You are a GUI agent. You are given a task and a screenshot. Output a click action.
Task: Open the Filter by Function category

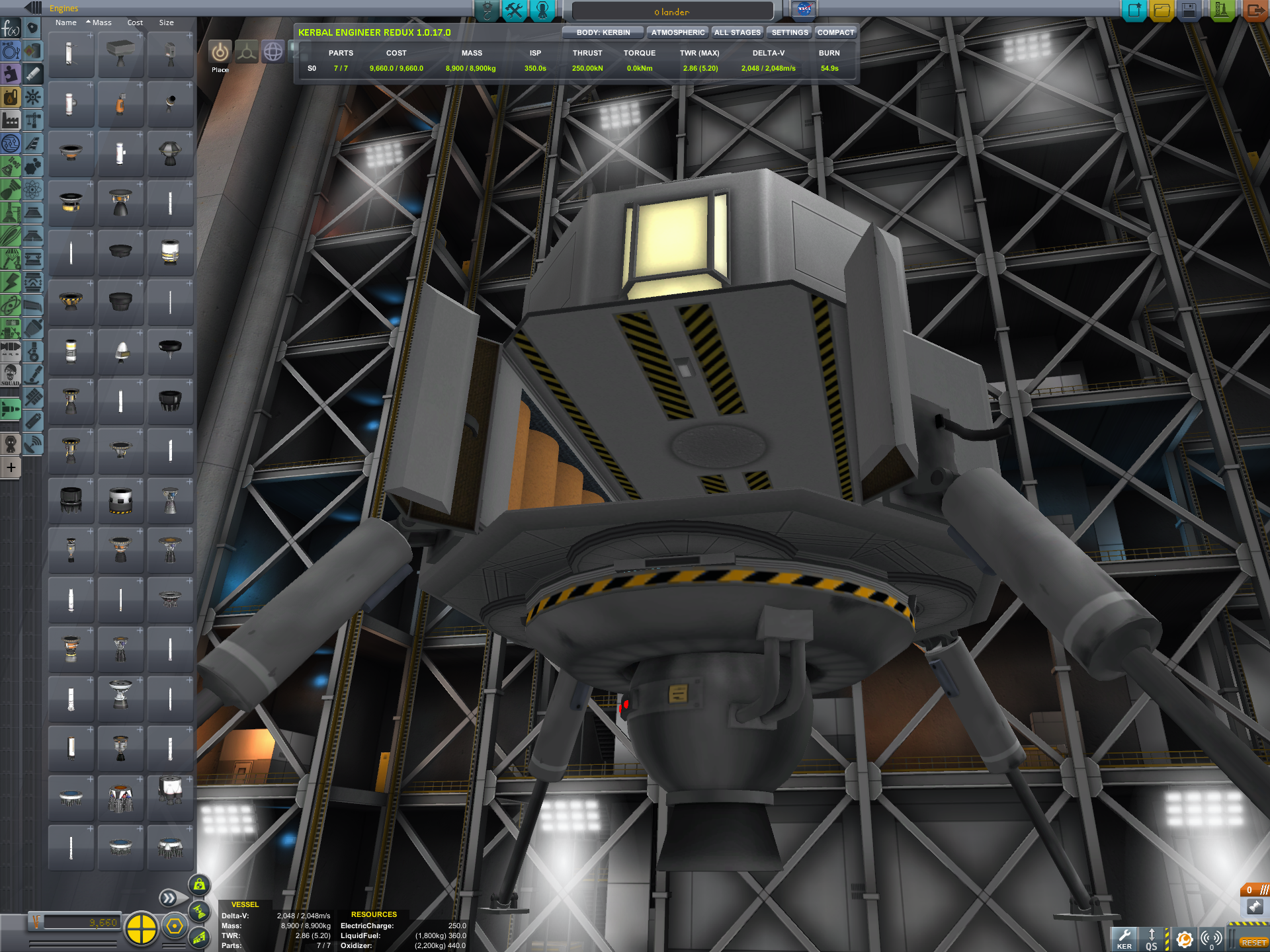11,28
